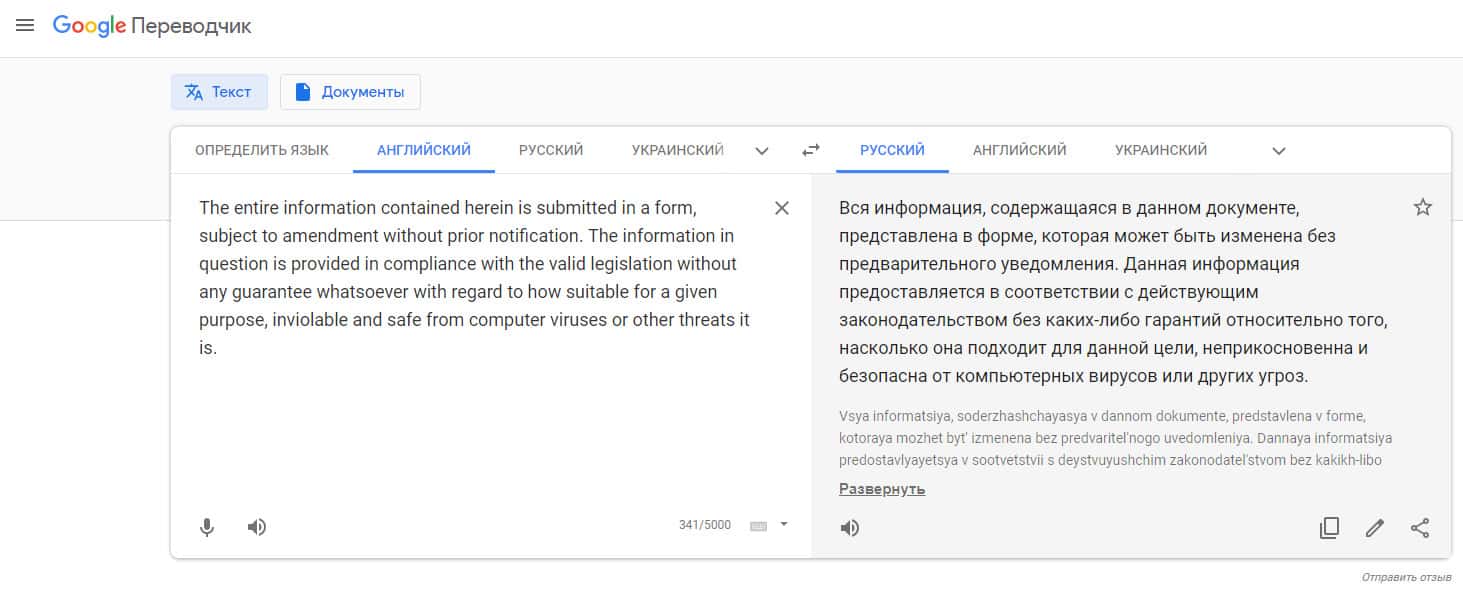Clear the source text
Viewport: 1463px width, 598px height.
782,208
